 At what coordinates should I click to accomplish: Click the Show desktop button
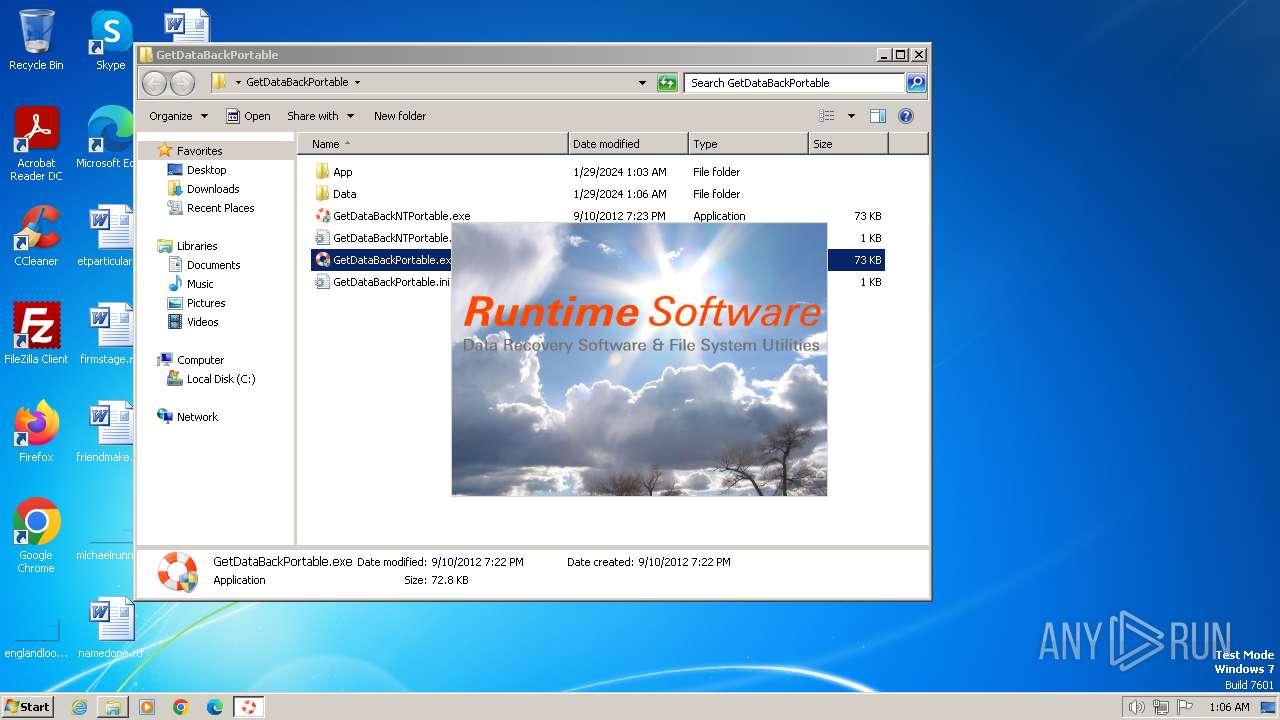(1268, 707)
